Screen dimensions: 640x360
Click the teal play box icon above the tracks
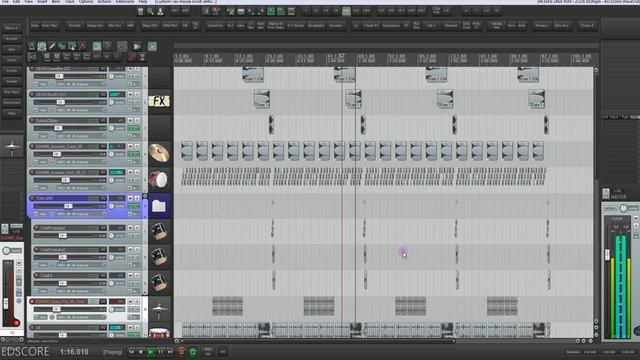pyautogui.click(x=152, y=46)
